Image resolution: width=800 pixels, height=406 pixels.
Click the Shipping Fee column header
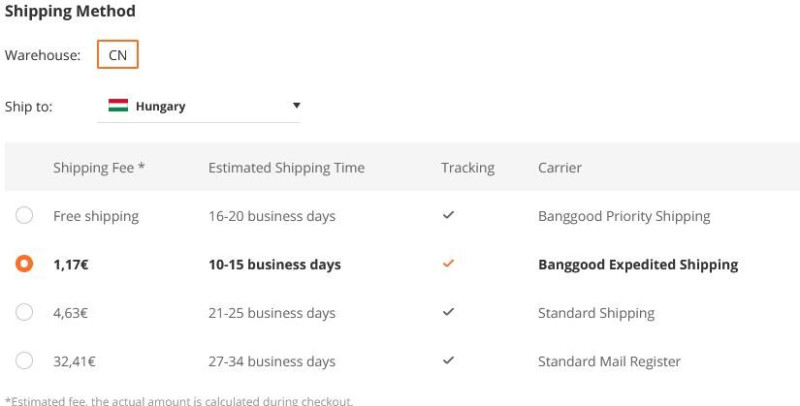tap(99, 168)
